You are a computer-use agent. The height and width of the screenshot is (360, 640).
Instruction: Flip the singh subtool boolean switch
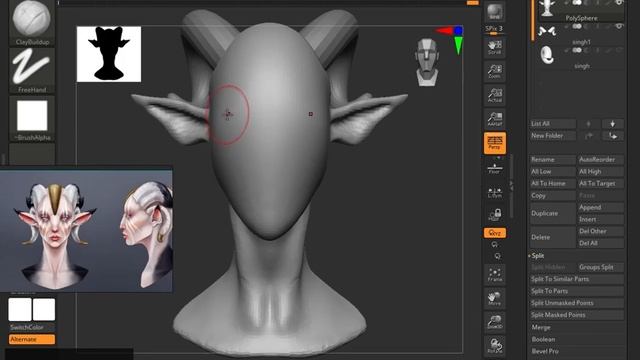click(577, 51)
